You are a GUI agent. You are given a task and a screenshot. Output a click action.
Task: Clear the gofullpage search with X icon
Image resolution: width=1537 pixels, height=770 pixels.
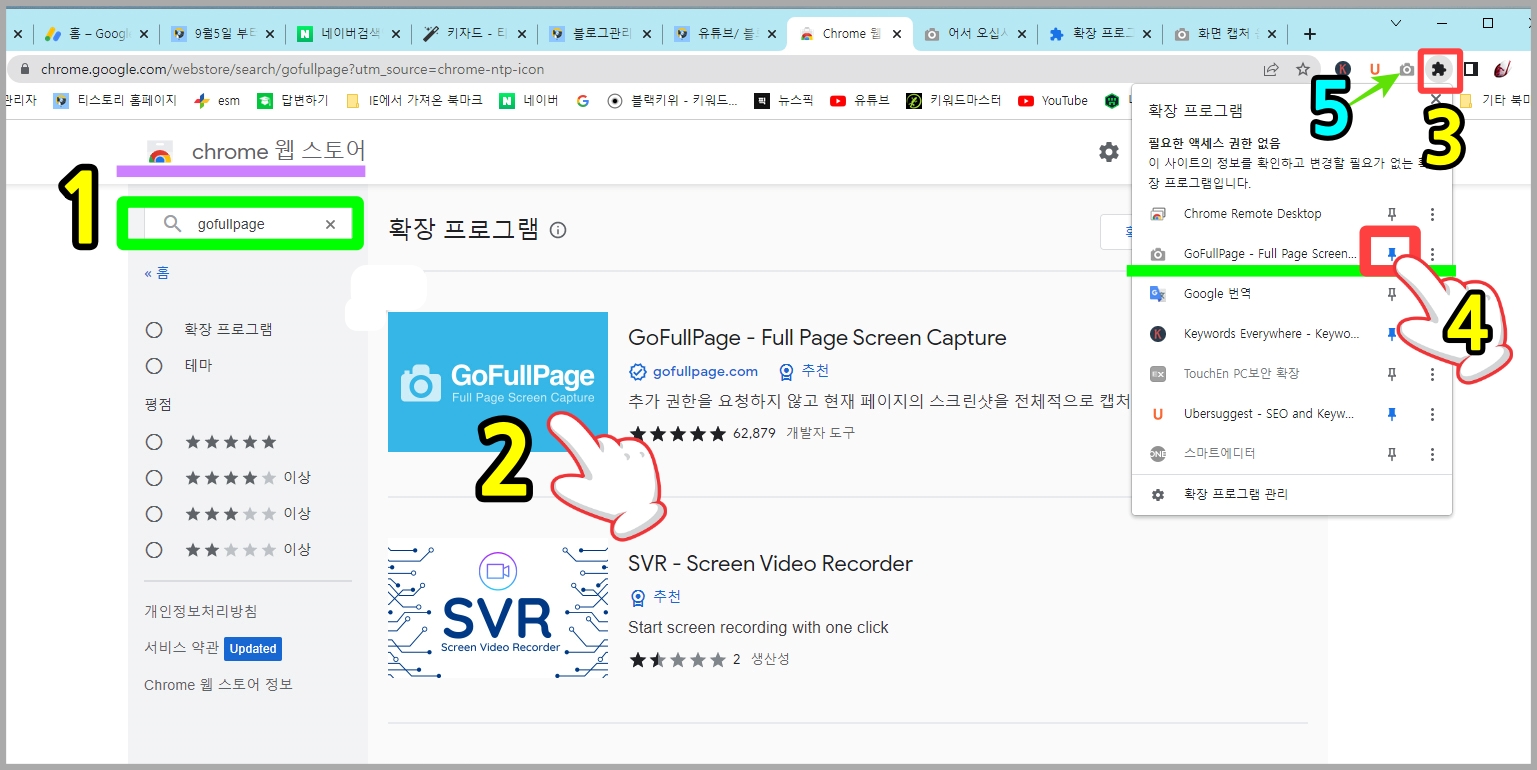point(330,224)
